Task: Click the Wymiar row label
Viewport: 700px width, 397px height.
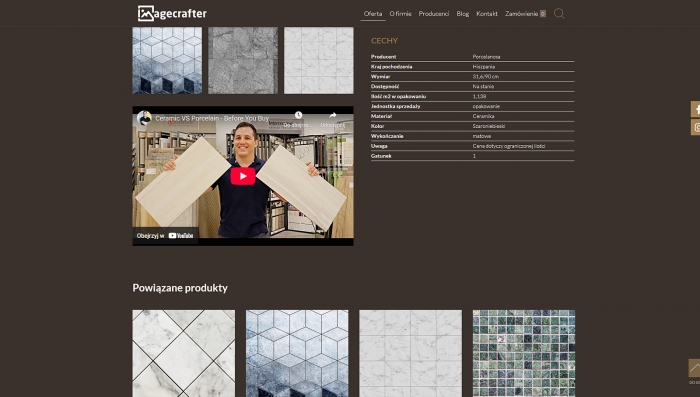Action: click(x=380, y=76)
